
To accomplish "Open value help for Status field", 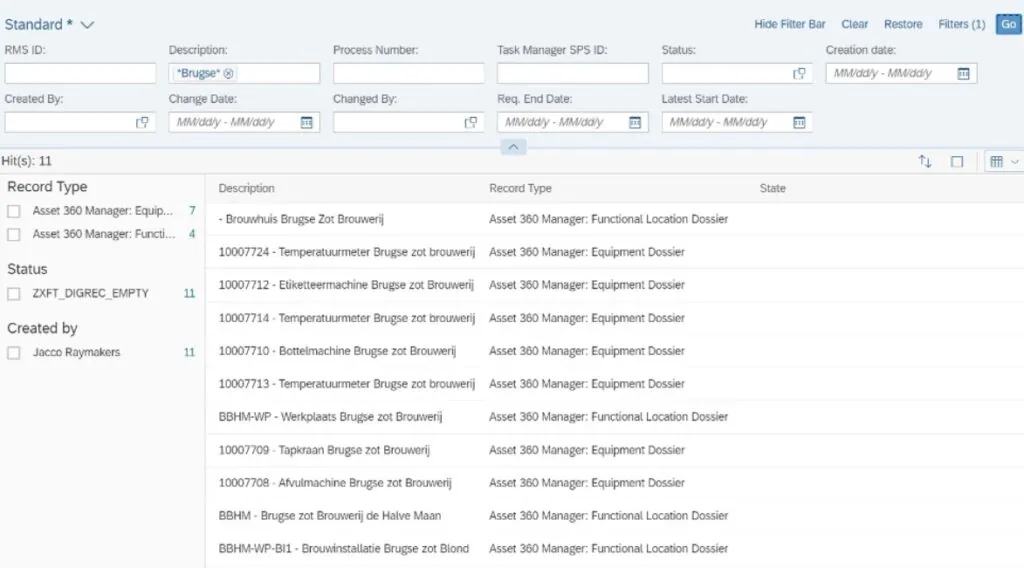I will point(799,74).
